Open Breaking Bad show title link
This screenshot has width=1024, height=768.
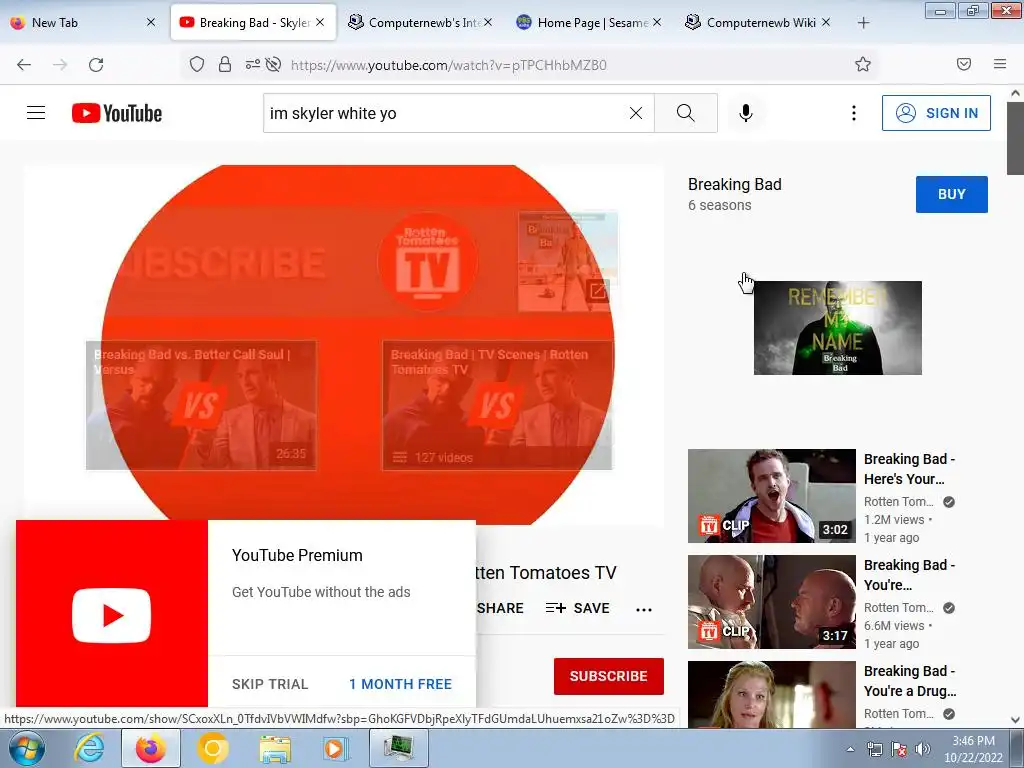[735, 184]
